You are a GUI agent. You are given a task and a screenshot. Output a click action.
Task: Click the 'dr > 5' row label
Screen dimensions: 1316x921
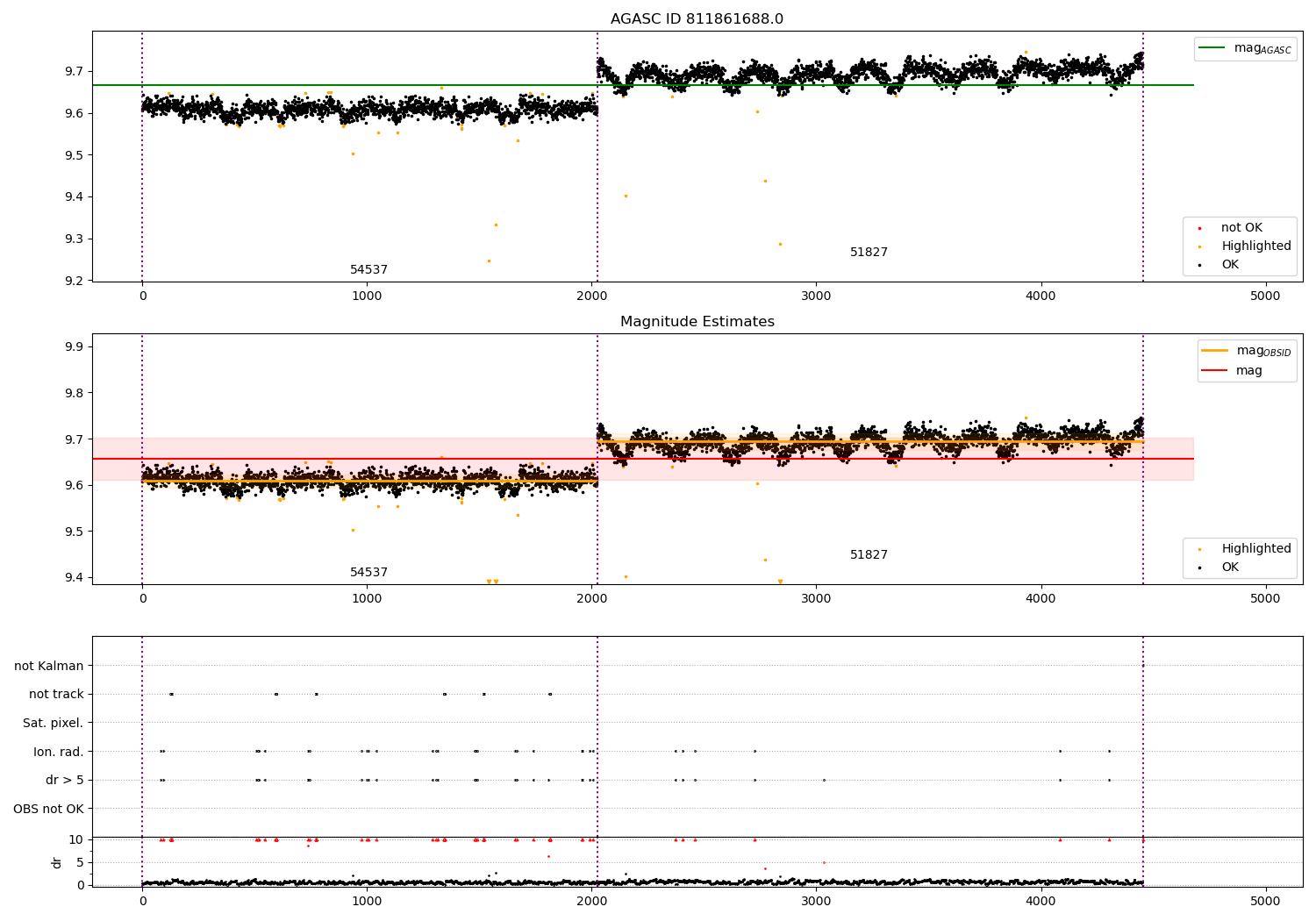tap(64, 781)
